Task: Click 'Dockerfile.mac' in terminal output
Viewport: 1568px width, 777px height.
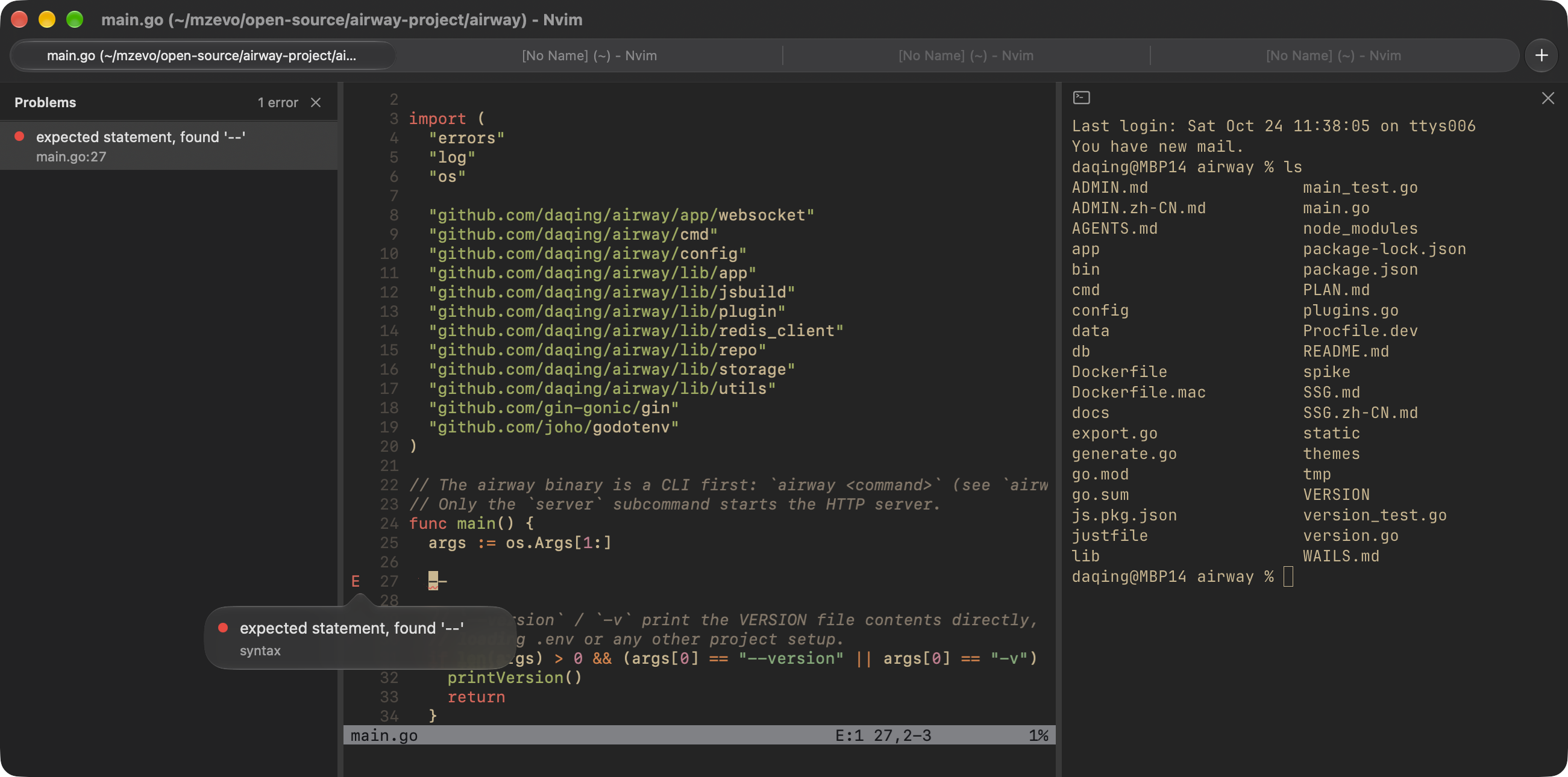Action: point(1139,392)
